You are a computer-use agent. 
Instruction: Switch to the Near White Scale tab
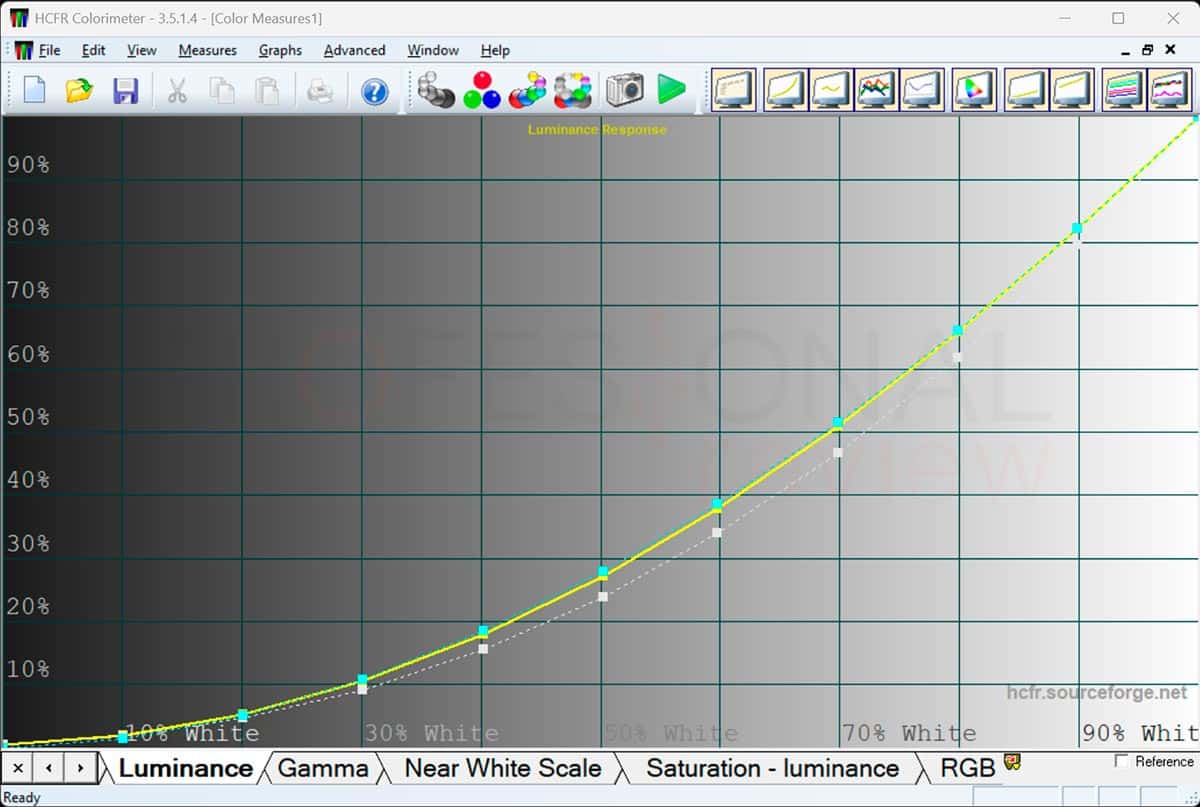[502, 768]
